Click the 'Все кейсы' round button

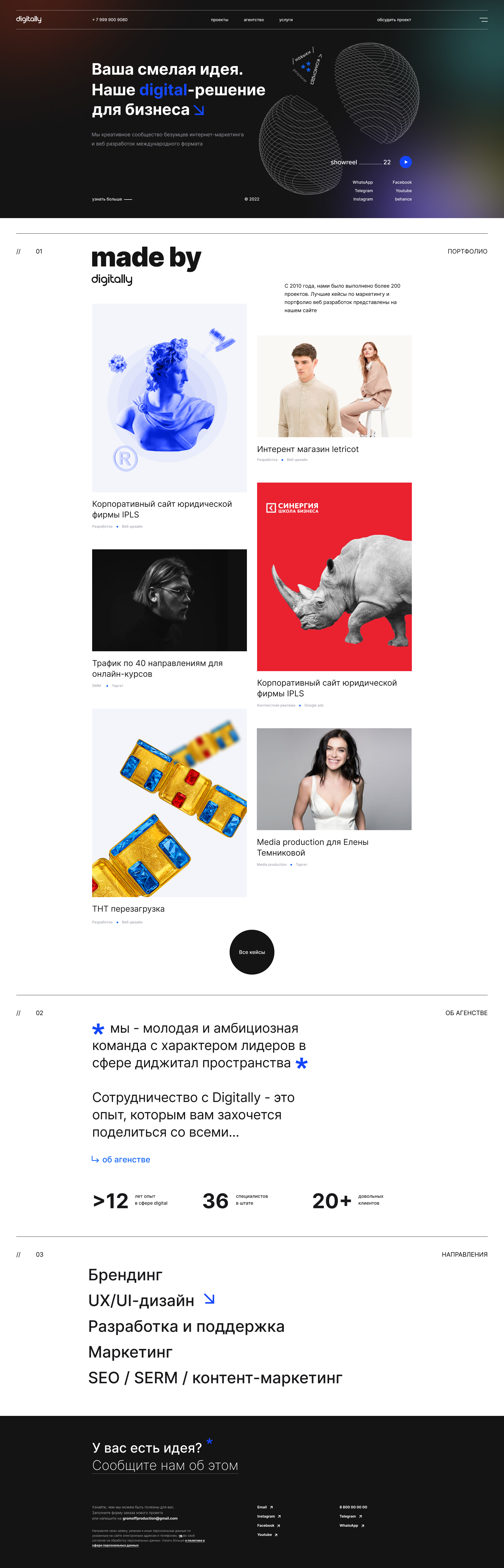252,952
